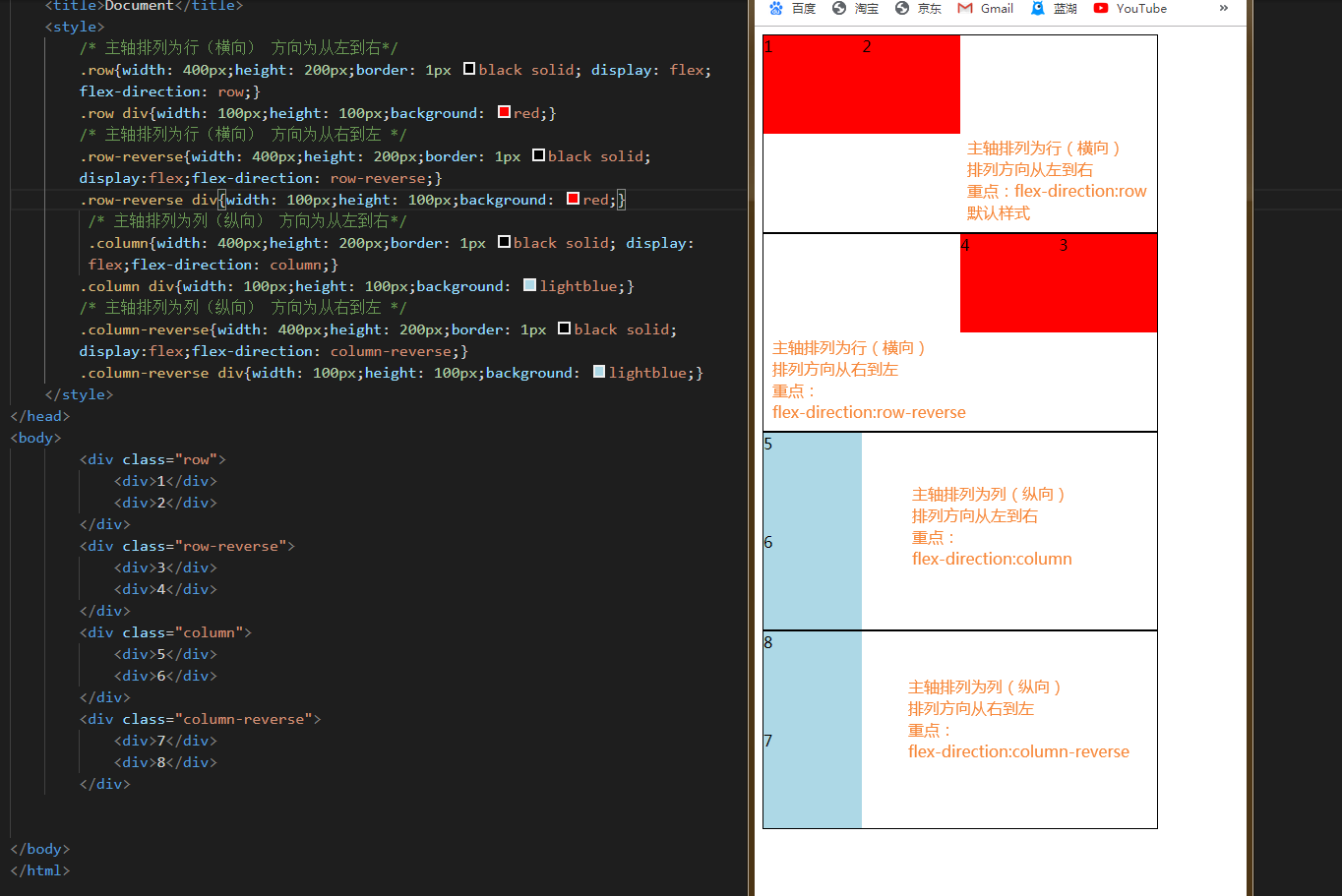Click the first comment above the .row rule

coord(239,48)
